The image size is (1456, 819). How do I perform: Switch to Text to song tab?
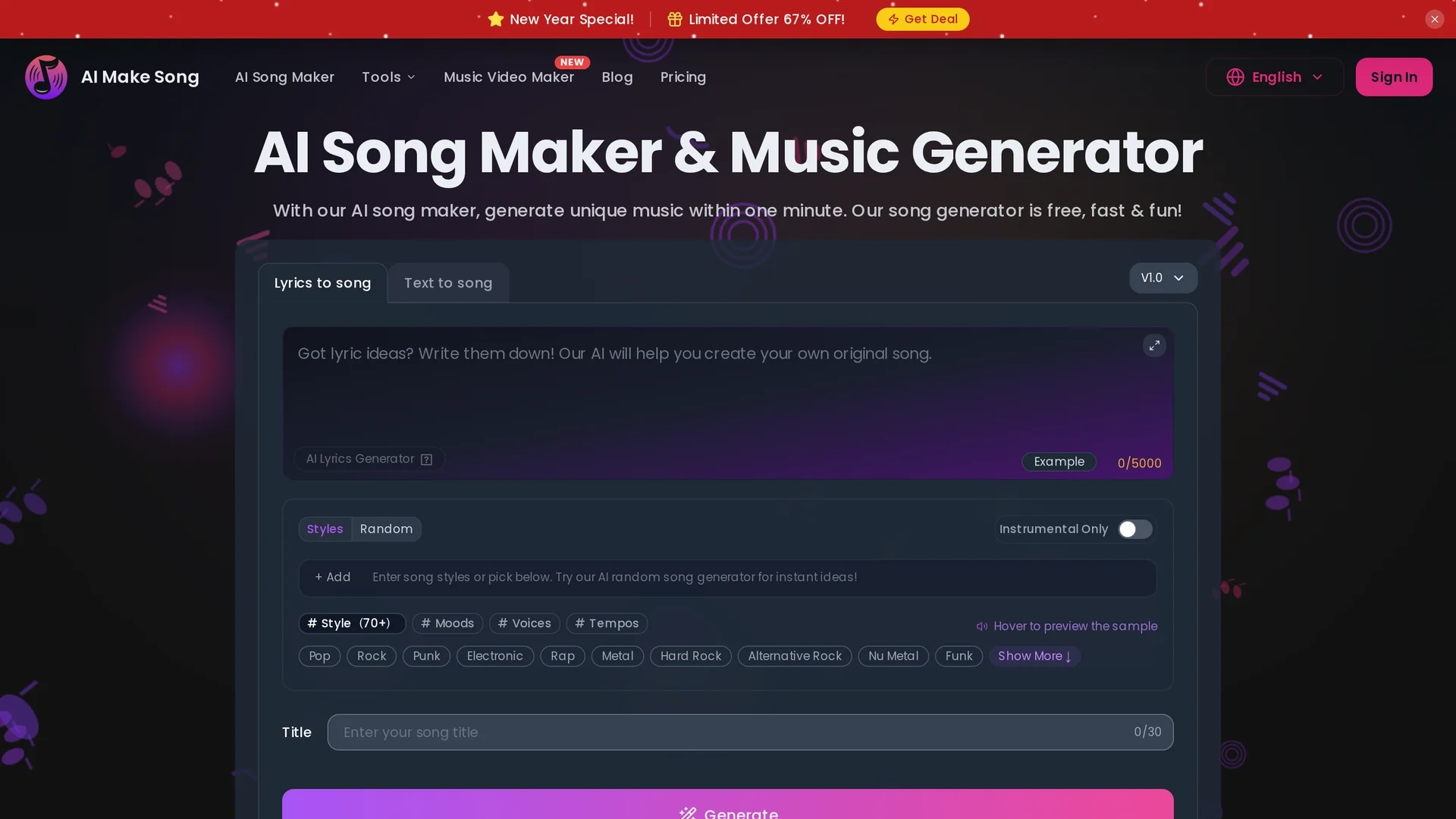click(448, 283)
